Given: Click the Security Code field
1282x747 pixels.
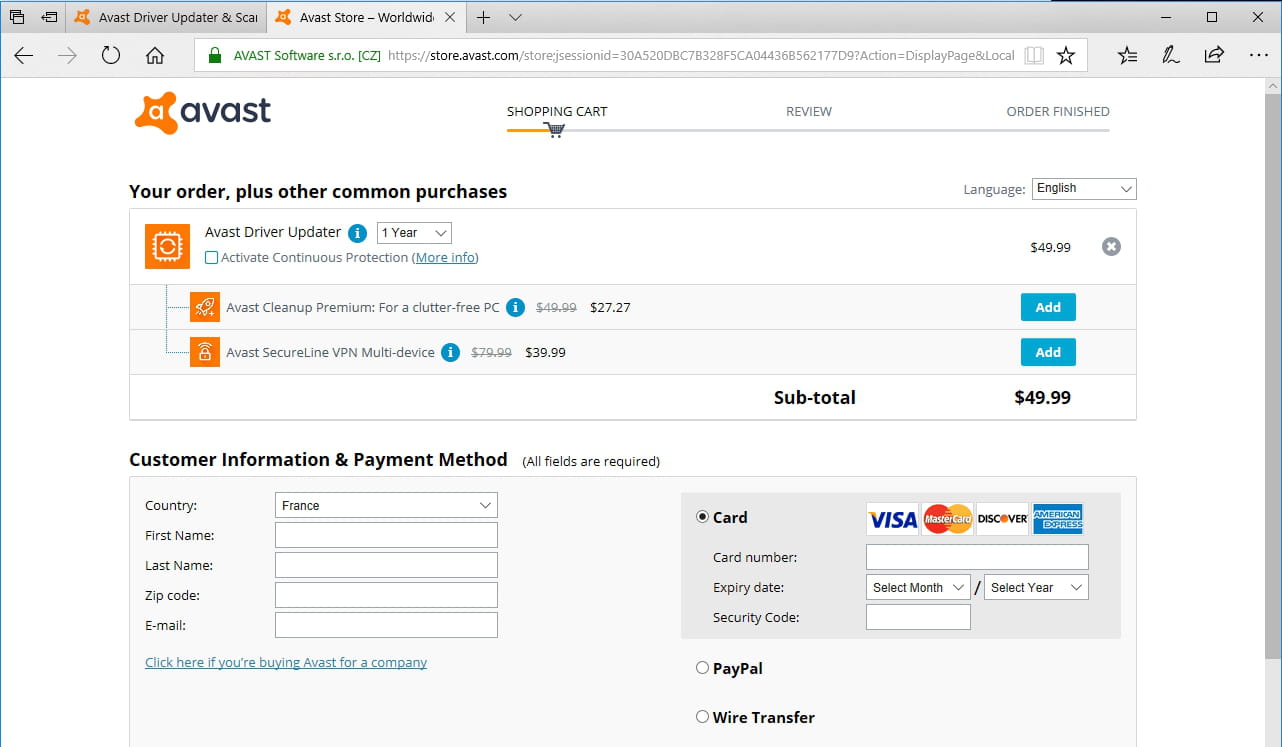Looking at the screenshot, I should point(918,617).
